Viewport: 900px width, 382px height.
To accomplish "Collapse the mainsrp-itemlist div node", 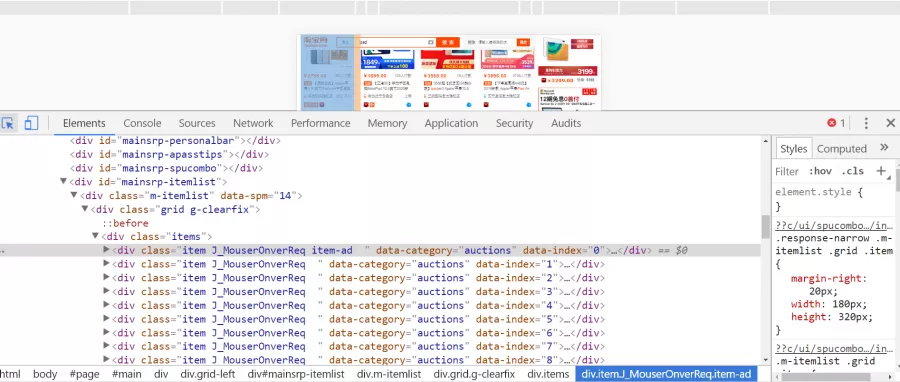I will [x=63, y=182].
